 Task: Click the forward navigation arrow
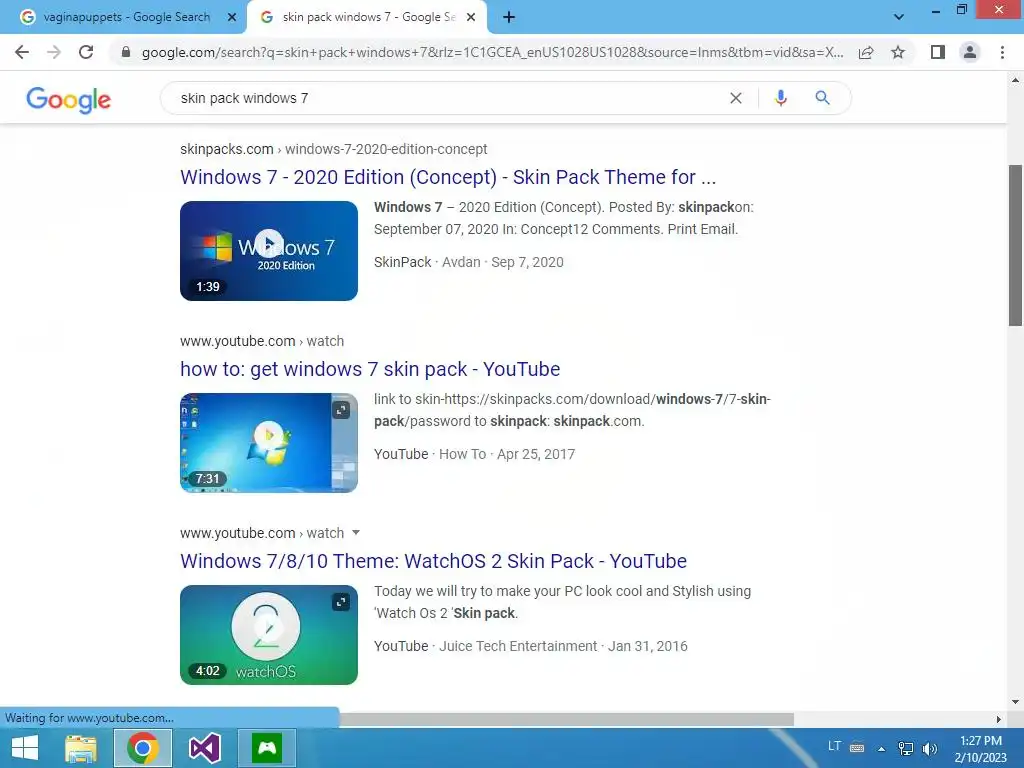[x=54, y=52]
